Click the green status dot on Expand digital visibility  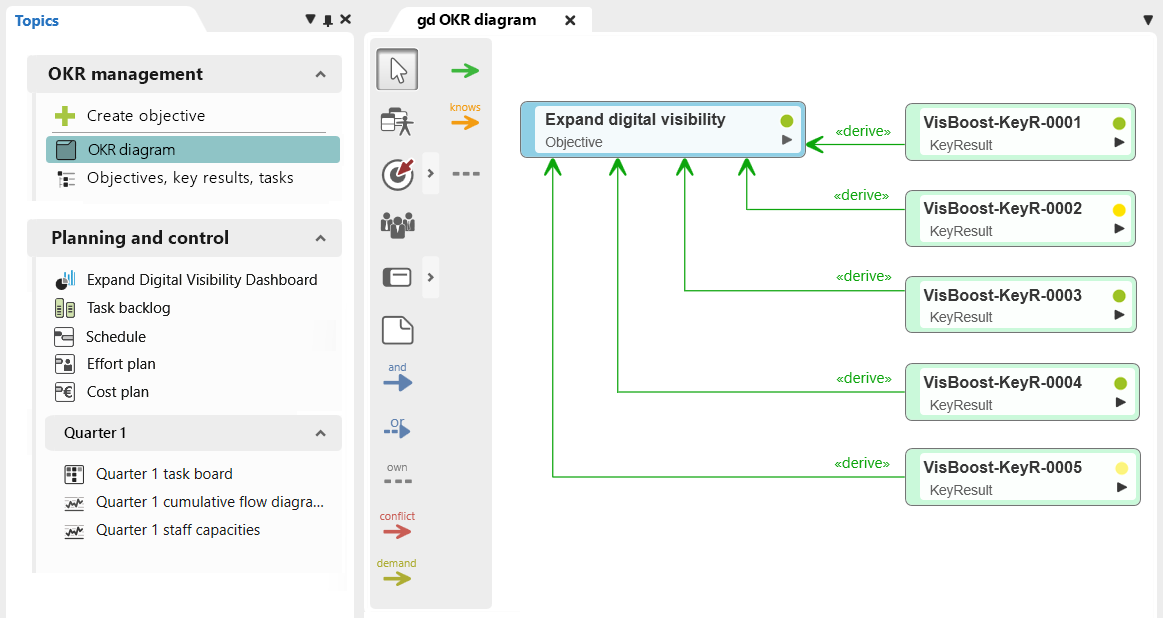787,121
